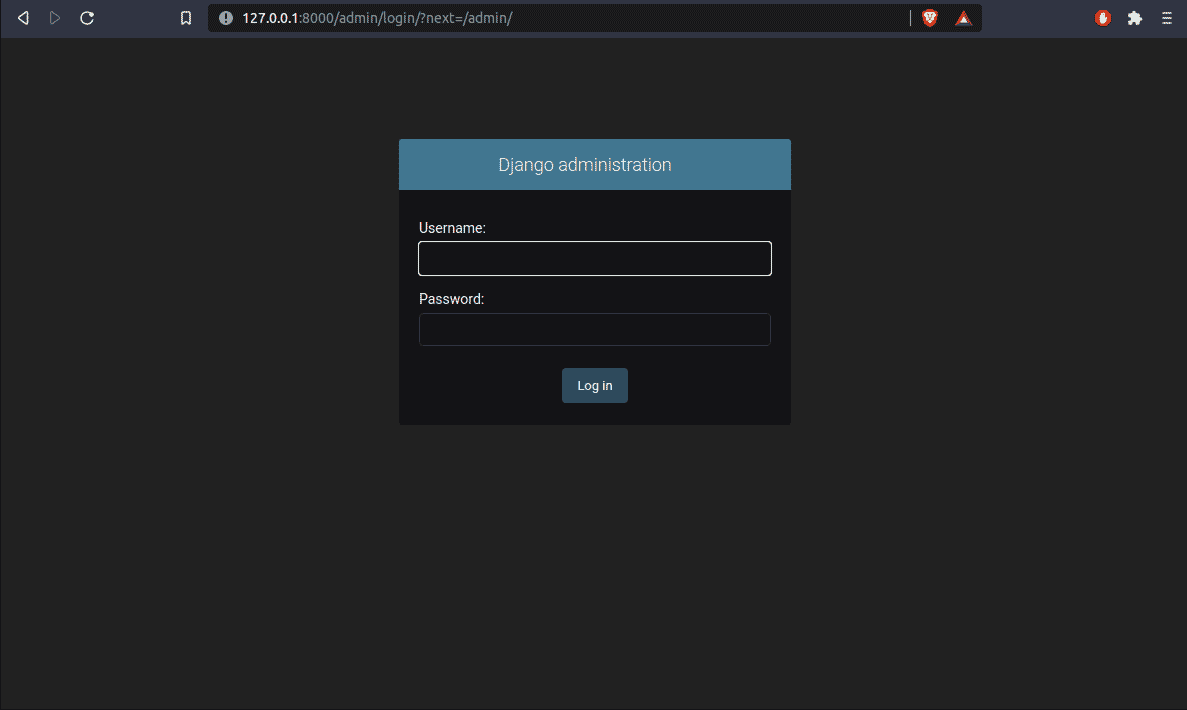Click into the Username field
The height and width of the screenshot is (710, 1187).
(x=595, y=258)
